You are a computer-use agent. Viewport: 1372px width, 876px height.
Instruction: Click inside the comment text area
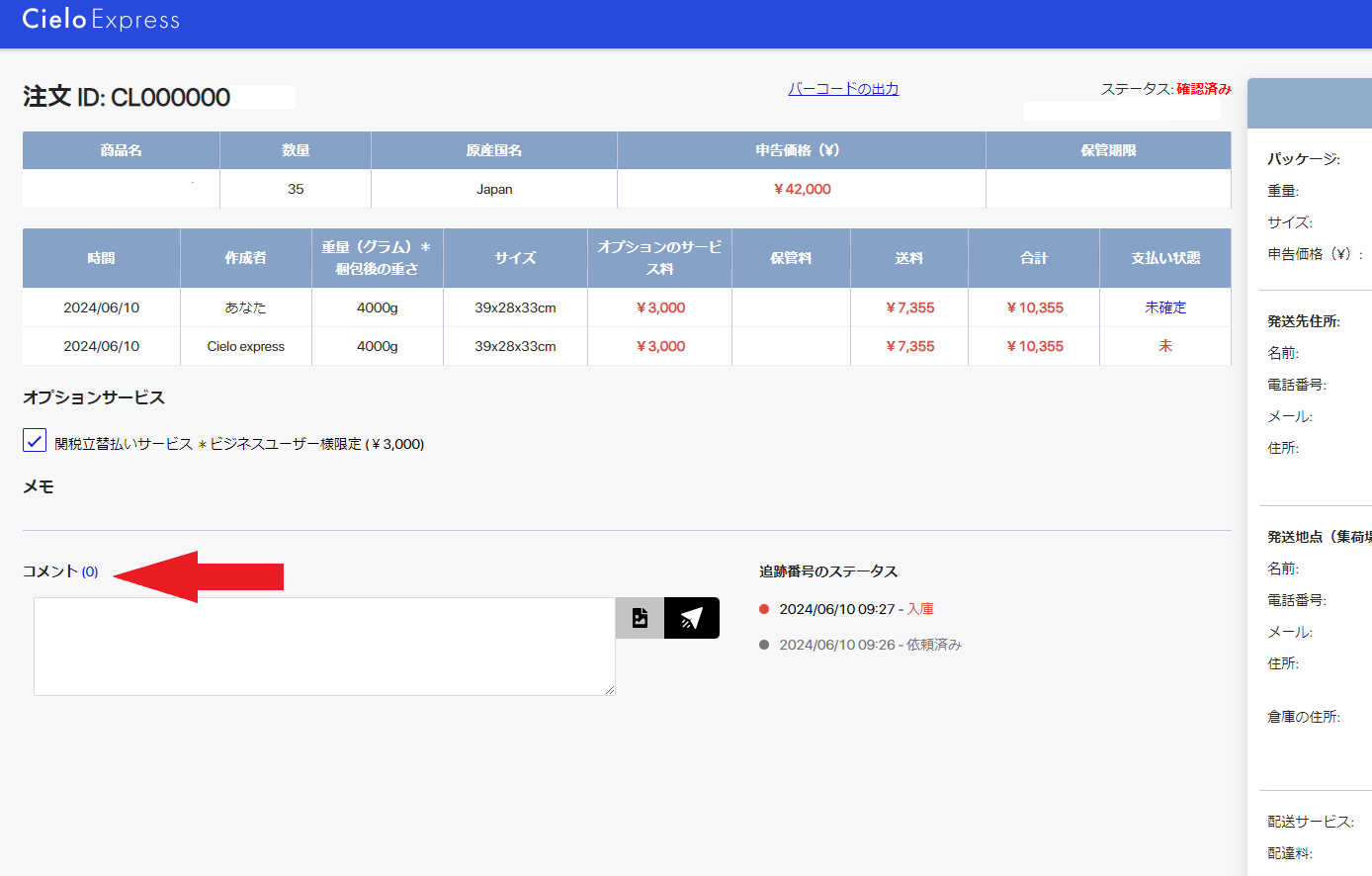click(324, 647)
